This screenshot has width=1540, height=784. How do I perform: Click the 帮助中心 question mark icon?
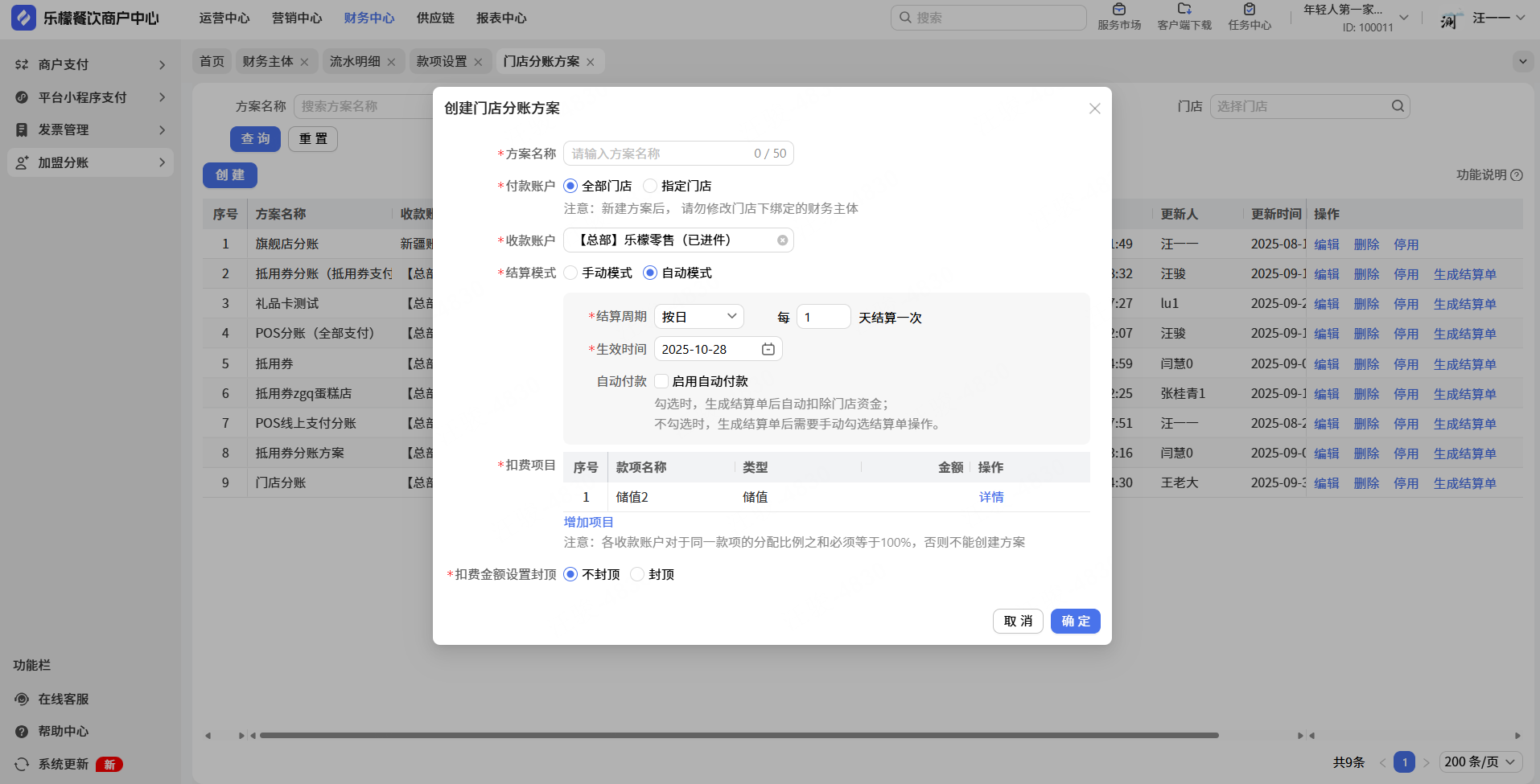[x=22, y=731]
